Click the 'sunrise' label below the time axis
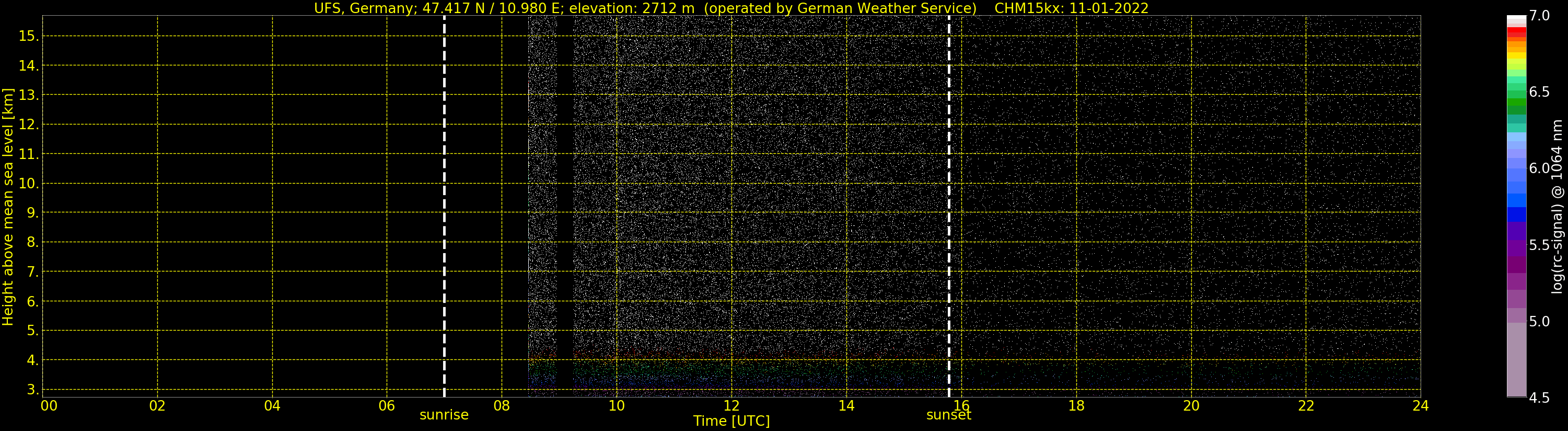The width and height of the screenshot is (1568, 431). point(444,415)
